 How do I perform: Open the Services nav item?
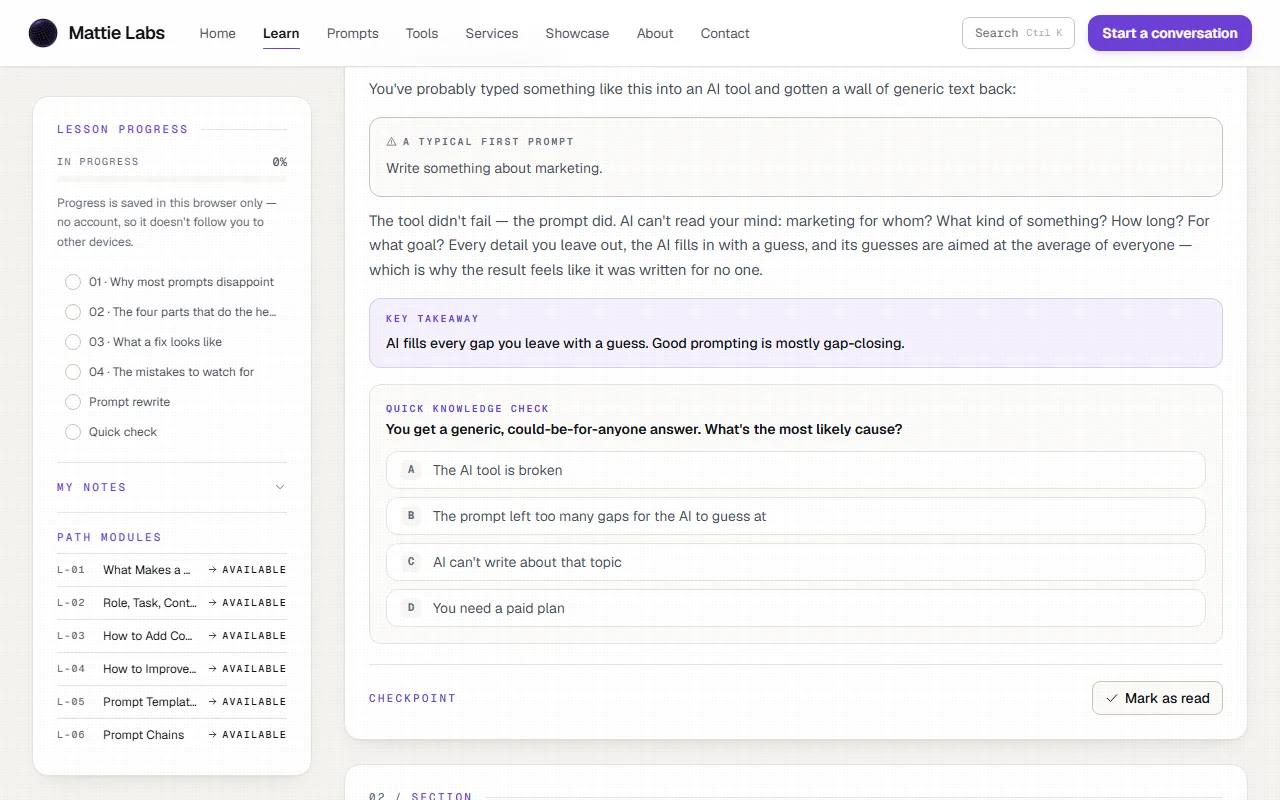click(492, 33)
